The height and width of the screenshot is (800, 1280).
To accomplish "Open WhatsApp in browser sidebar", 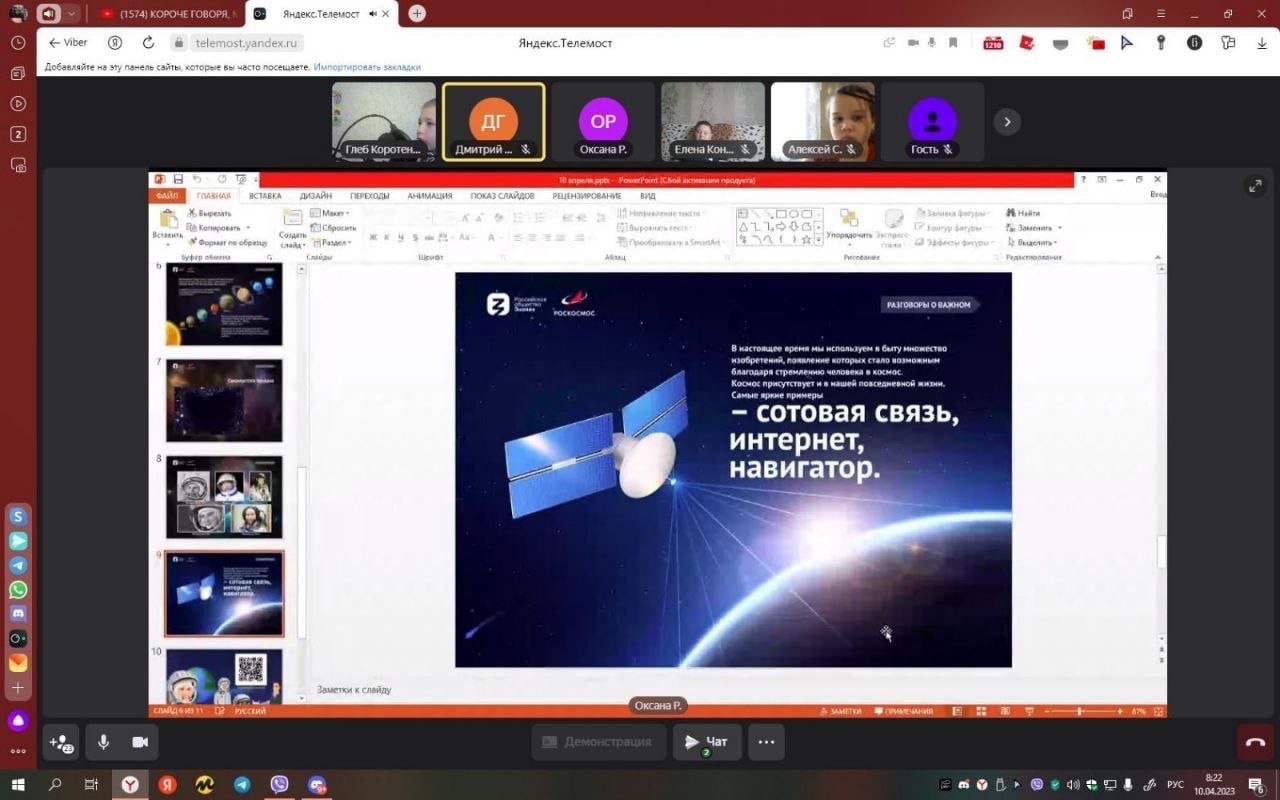I will pos(18,590).
